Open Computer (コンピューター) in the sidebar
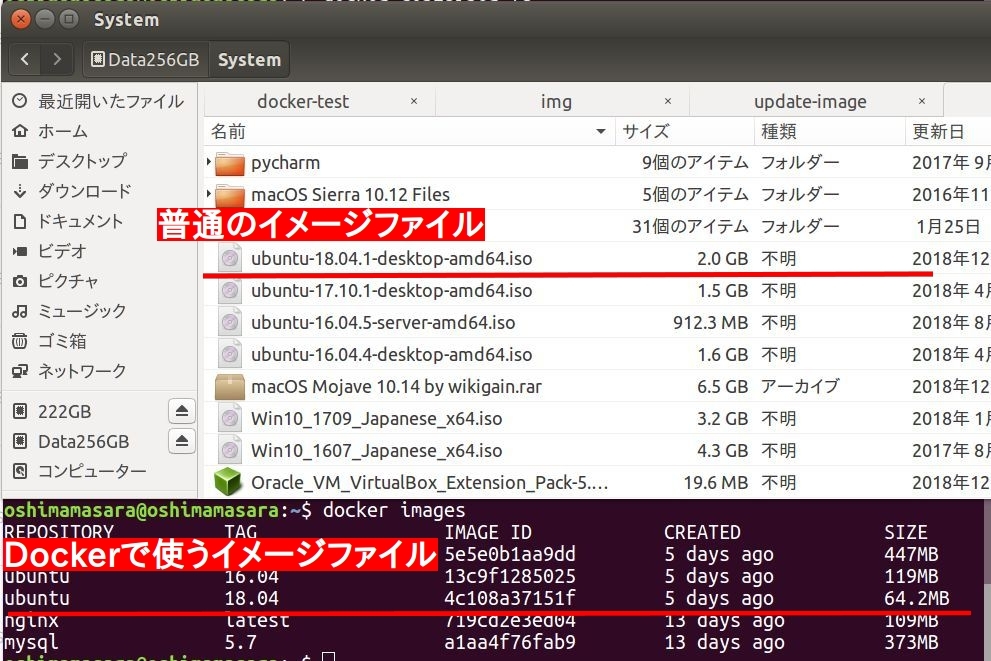The height and width of the screenshot is (661, 991). [79, 471]
